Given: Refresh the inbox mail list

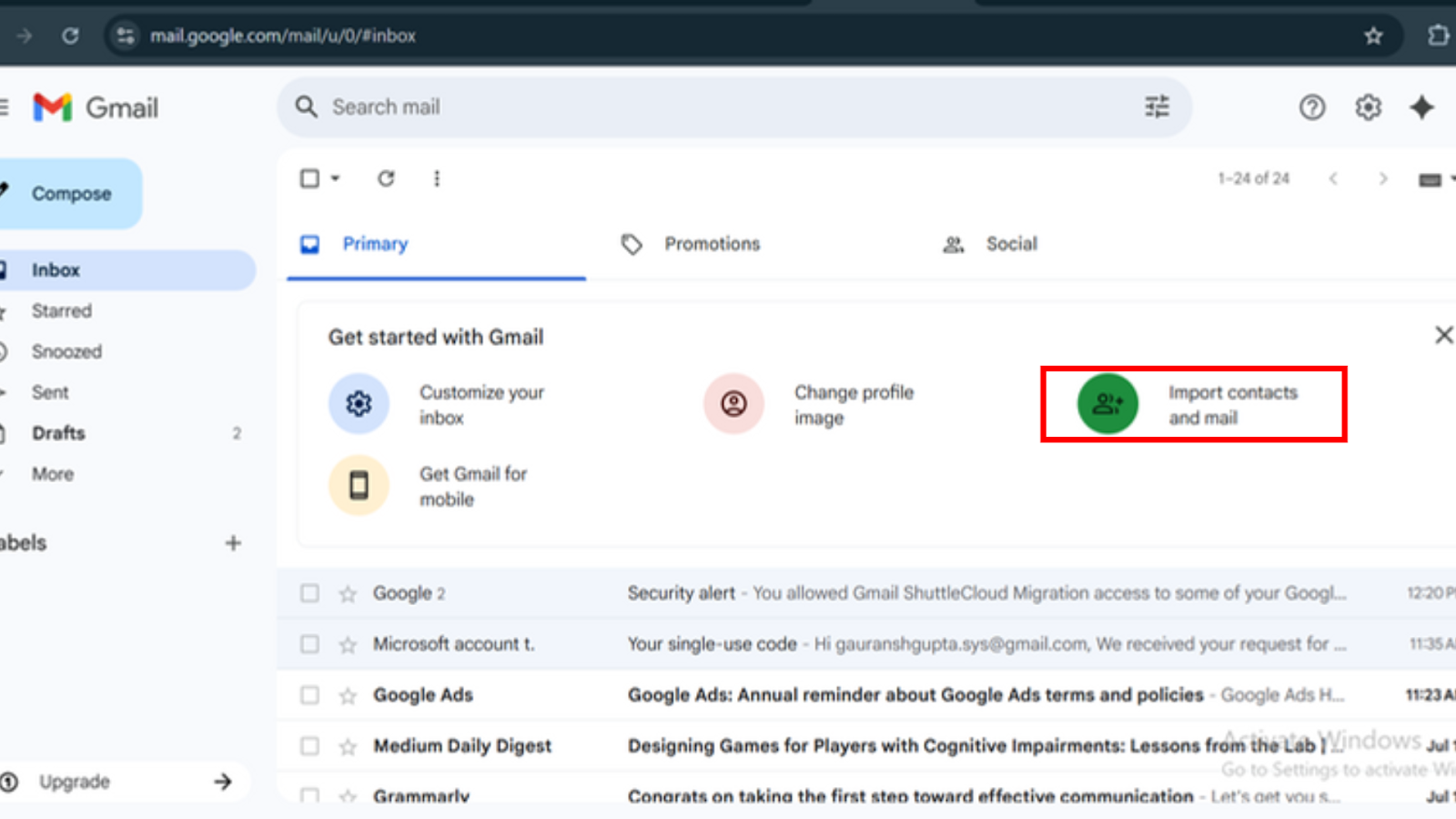Looking at the screenshot, I should coord(386,178).
